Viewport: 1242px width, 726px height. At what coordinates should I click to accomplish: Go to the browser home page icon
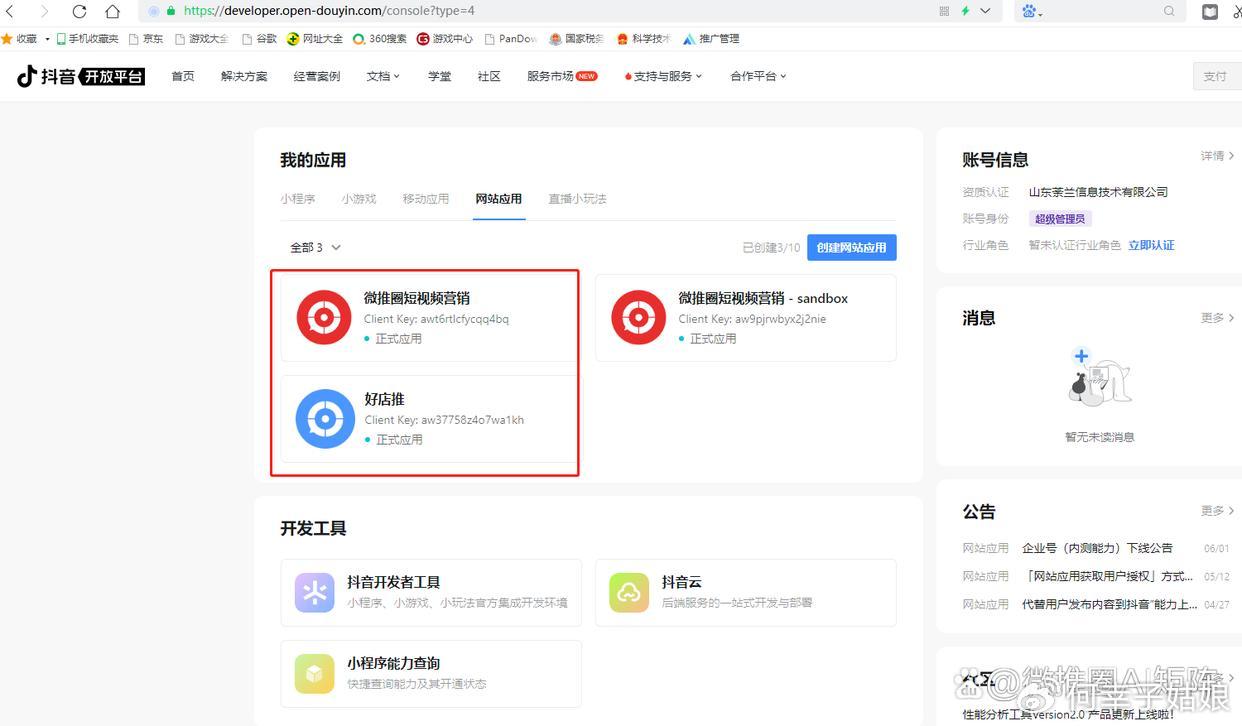point(112,11)
